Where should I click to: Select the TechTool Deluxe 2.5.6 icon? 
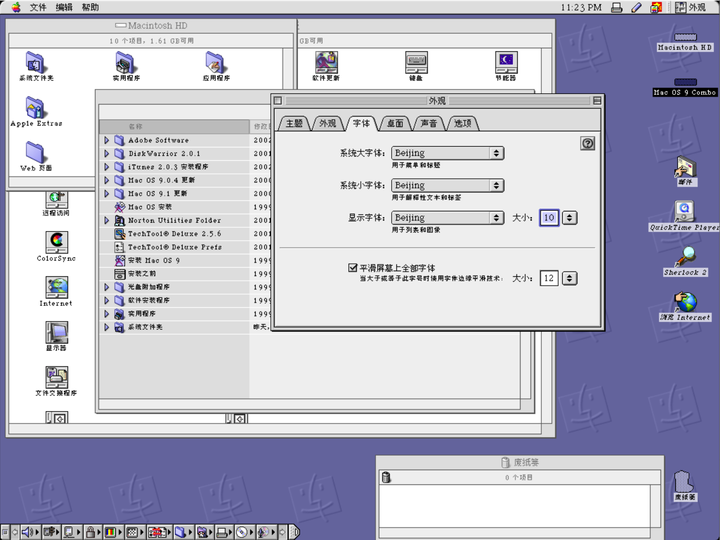pos(119,234)
